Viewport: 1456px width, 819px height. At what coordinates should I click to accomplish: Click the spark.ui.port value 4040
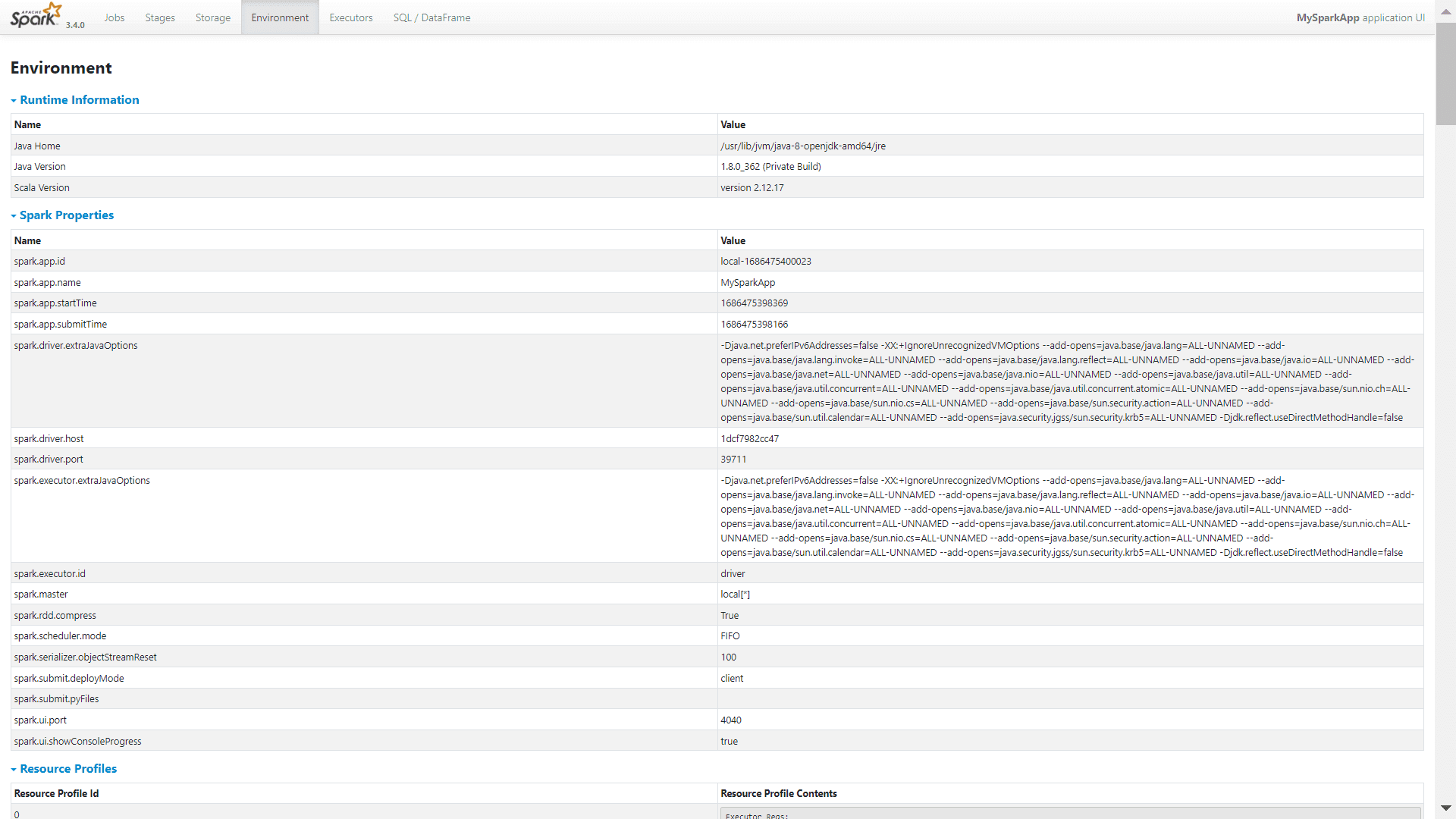coord(731,720)
